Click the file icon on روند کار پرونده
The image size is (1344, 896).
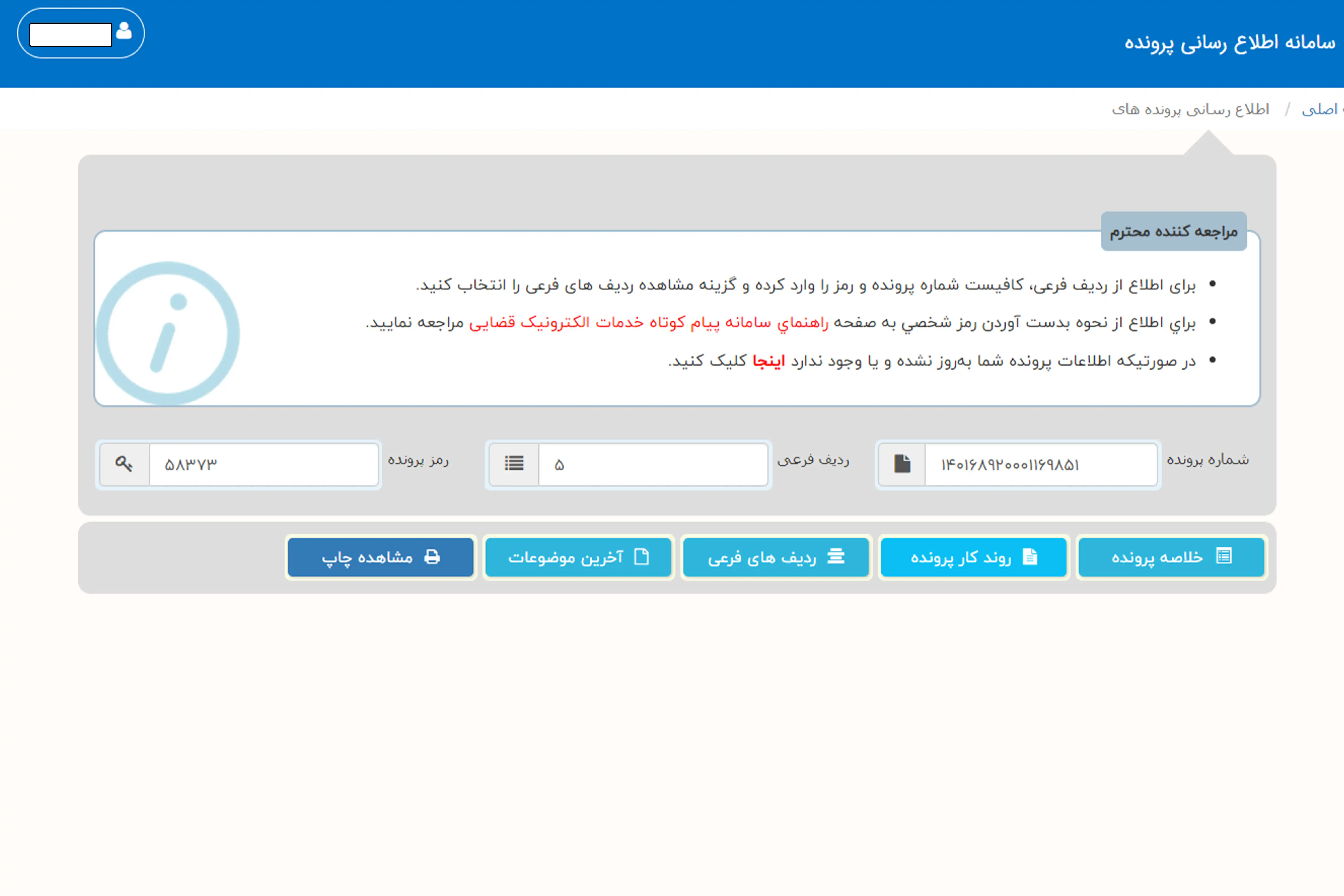[1030, 557]
